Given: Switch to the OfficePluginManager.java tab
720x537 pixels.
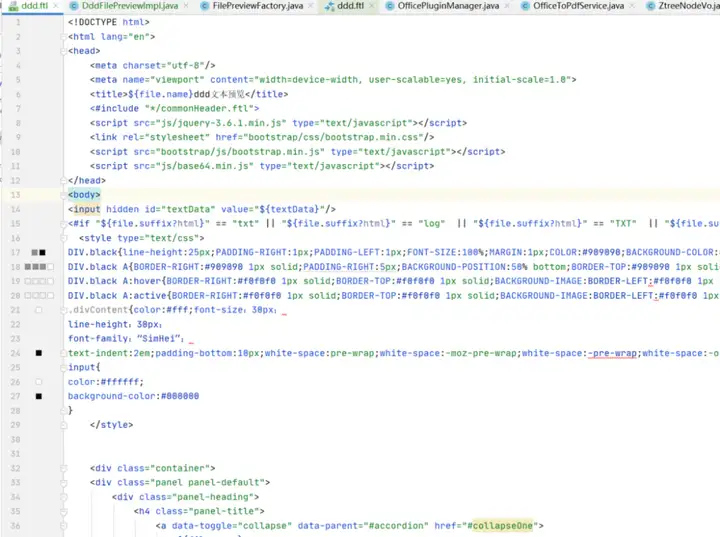Looking at the screenshot, I should 448,6.
